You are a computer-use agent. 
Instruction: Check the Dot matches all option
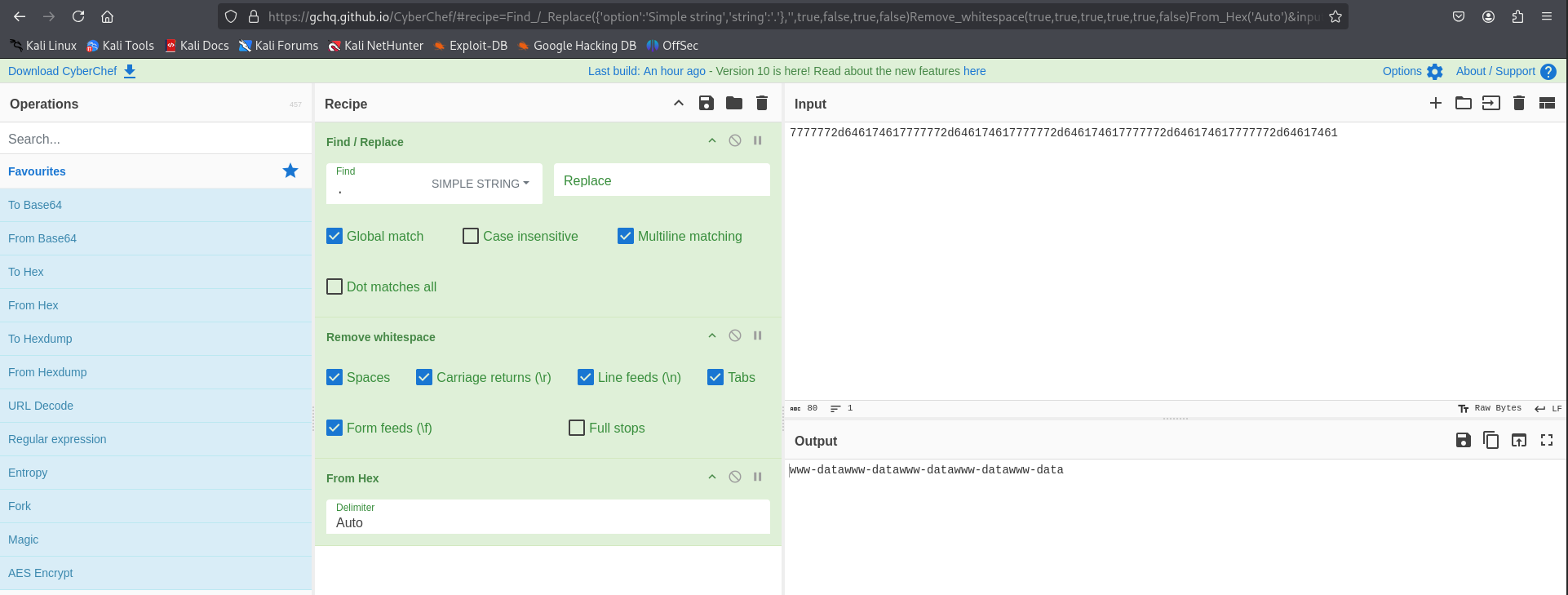point(334,286)
